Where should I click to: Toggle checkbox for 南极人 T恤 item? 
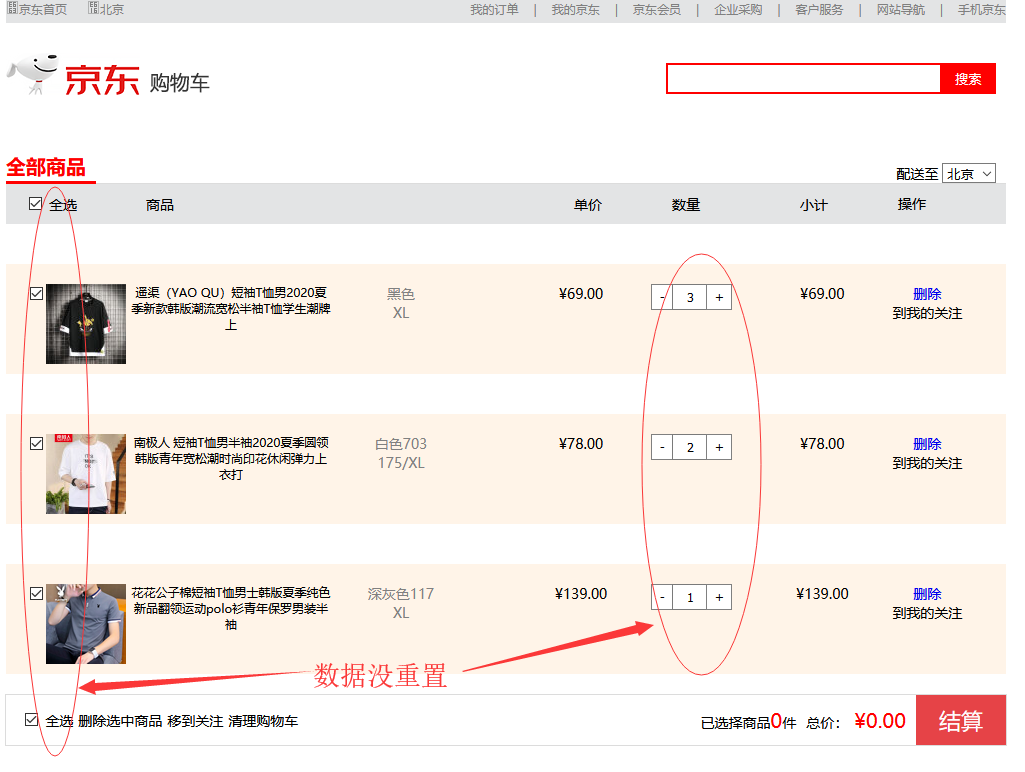[37, 443]
